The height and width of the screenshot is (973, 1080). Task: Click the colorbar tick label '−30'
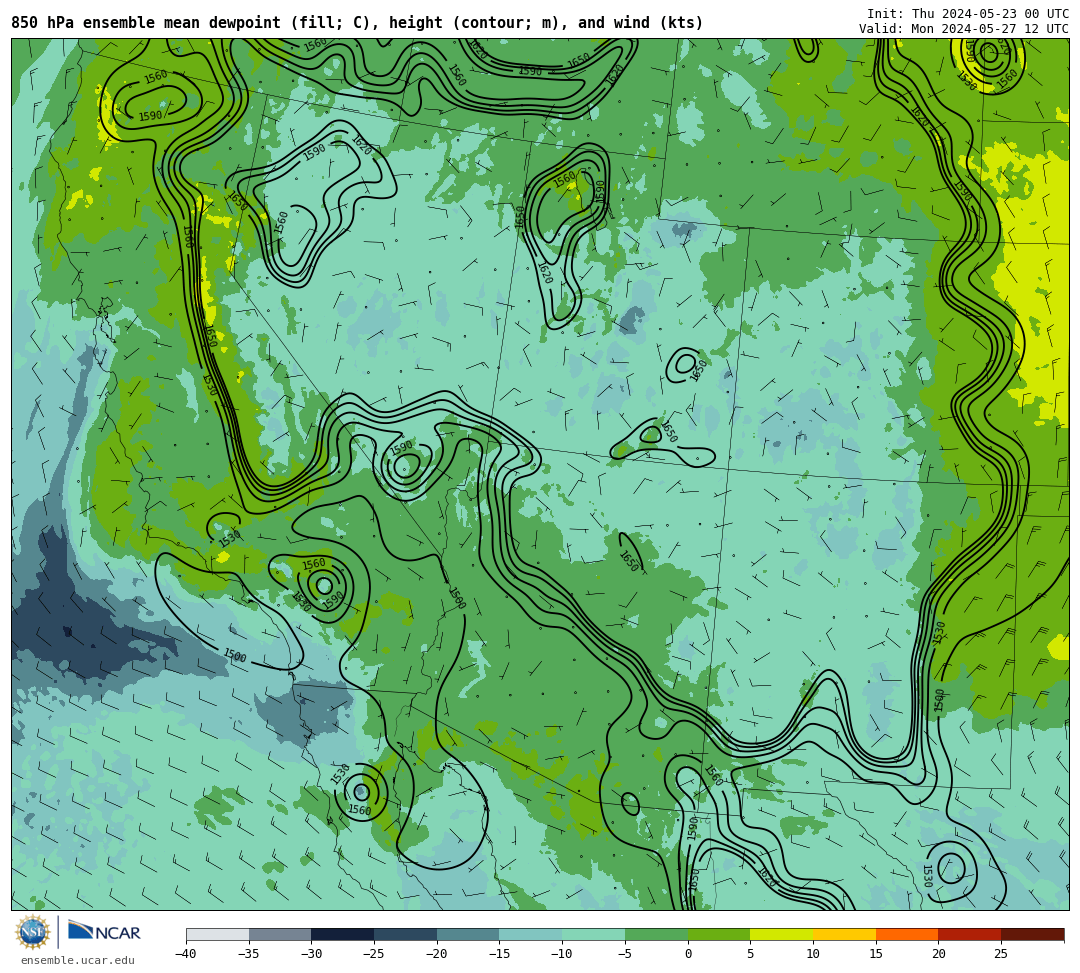coord(311,954)
